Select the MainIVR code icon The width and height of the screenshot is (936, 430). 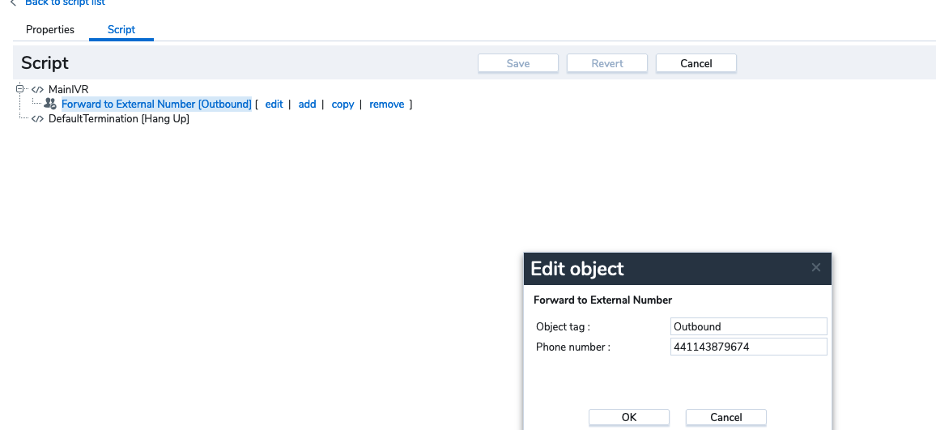38,90
